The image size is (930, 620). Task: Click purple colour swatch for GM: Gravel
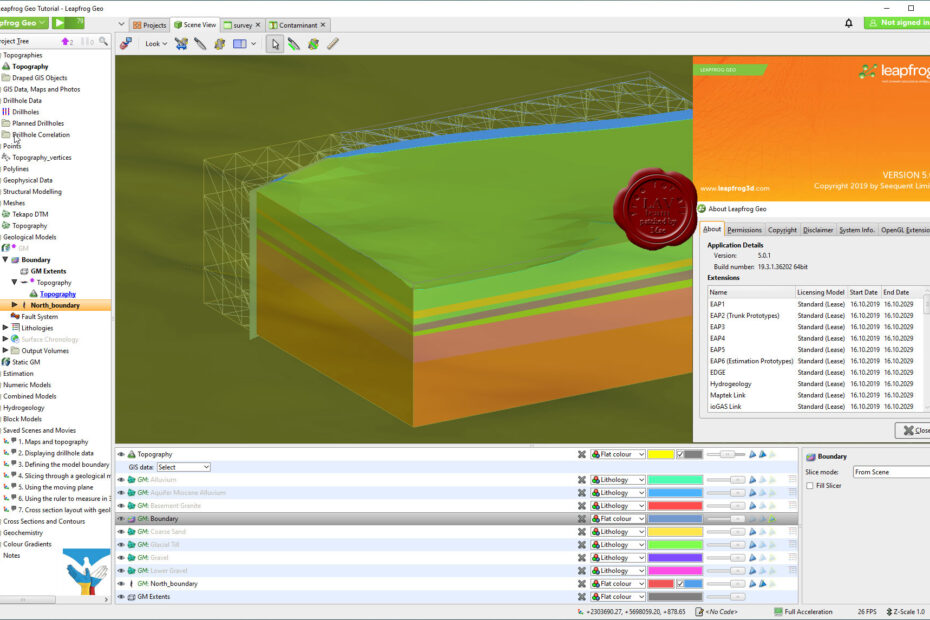point(675,558)
